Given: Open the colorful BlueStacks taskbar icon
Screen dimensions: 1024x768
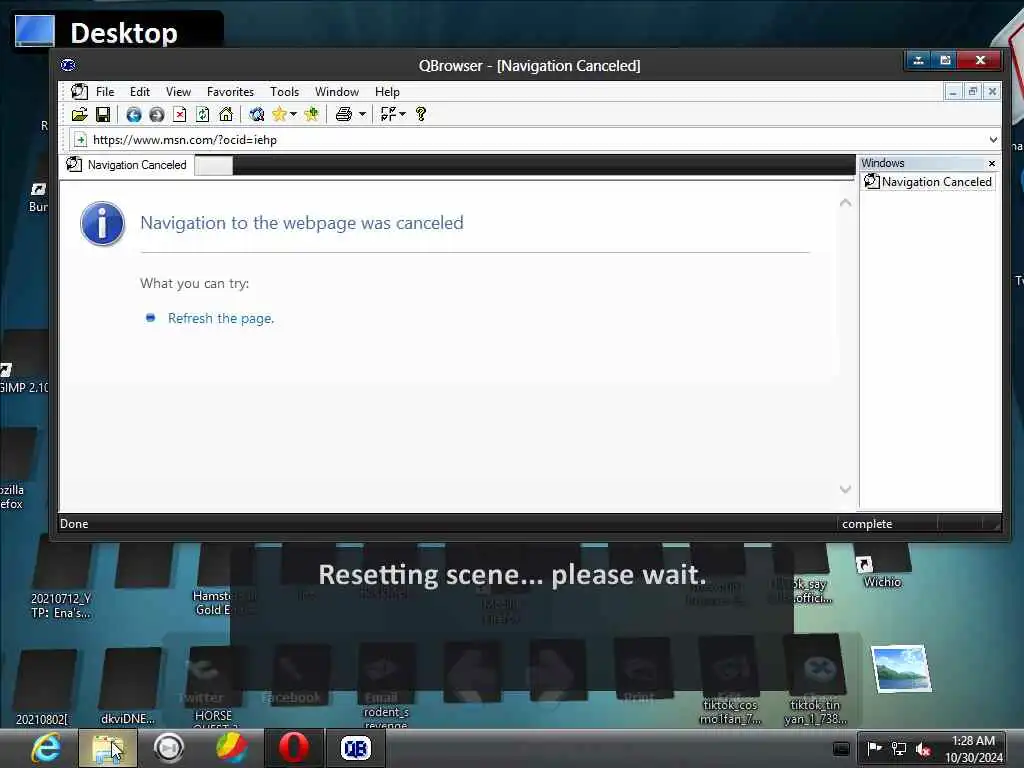Looking at the screenshot, I should tap(231, 748).
